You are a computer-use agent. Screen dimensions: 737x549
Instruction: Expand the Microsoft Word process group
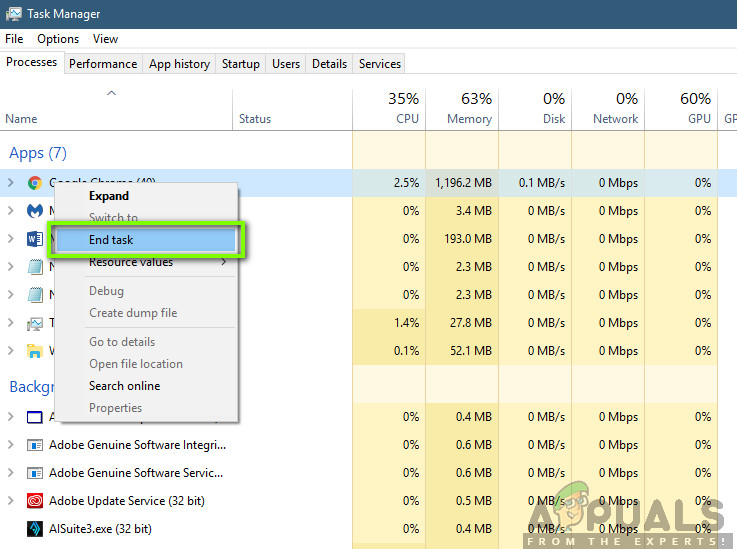(x=11, y=239)
